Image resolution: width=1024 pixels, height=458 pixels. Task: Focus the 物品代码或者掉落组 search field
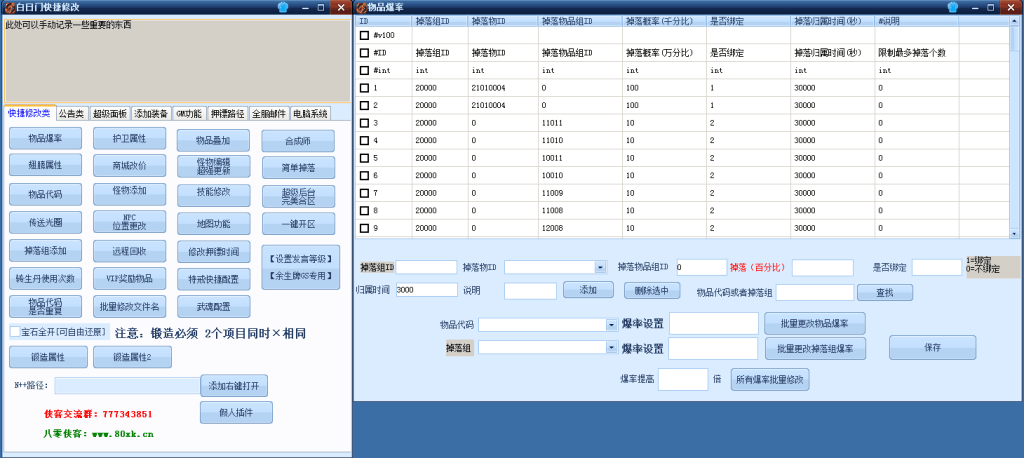pyautogui.click(x=815, y=293)
